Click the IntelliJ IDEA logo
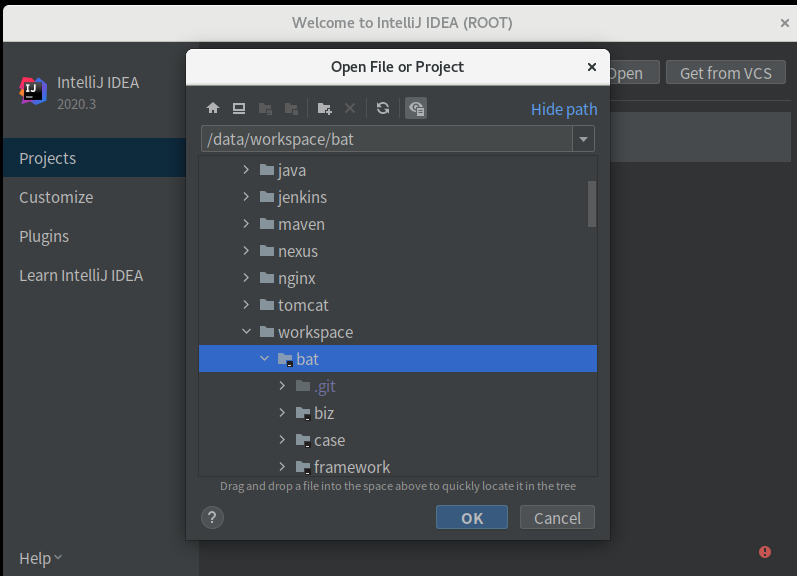The height and width of the screenshot is (576, 797). (x=33, y=91)
